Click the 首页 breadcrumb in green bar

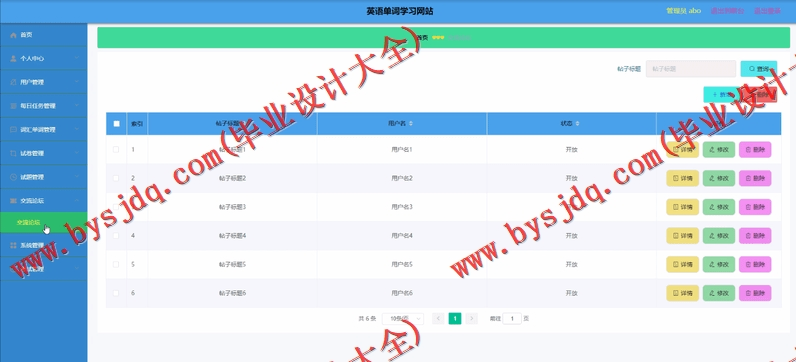(422, 38)
